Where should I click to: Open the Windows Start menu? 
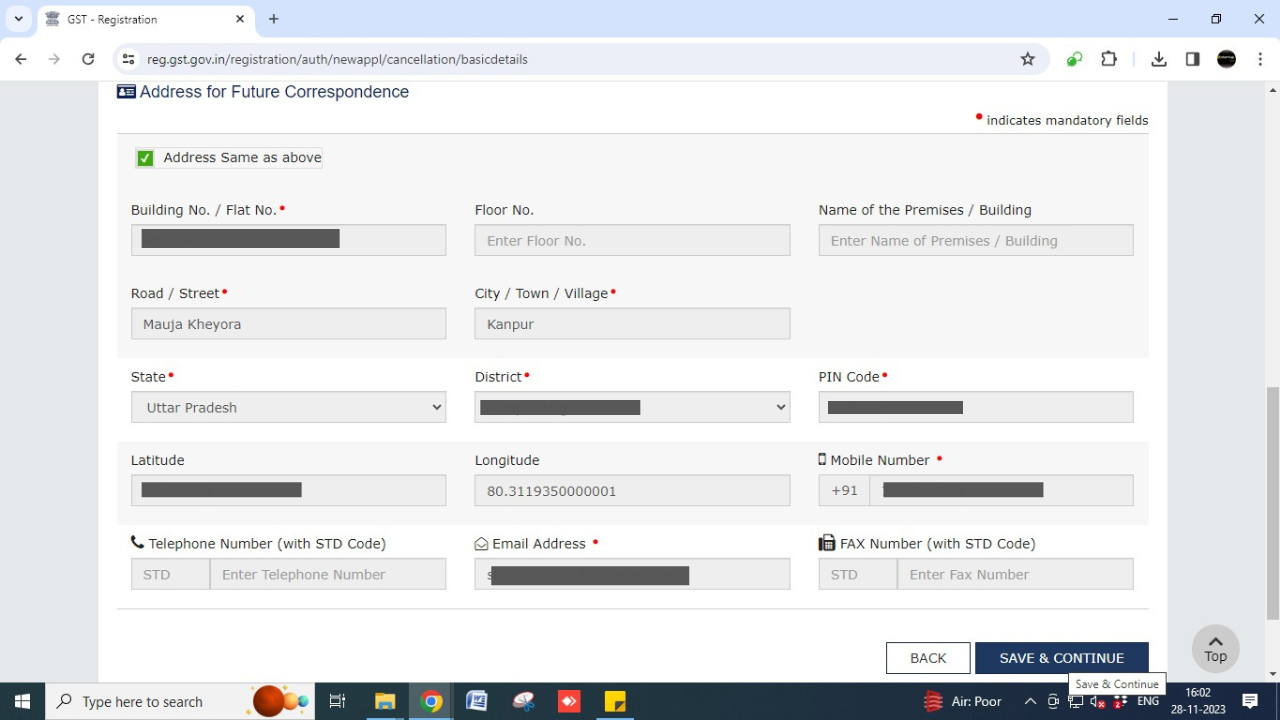(22, 701)
